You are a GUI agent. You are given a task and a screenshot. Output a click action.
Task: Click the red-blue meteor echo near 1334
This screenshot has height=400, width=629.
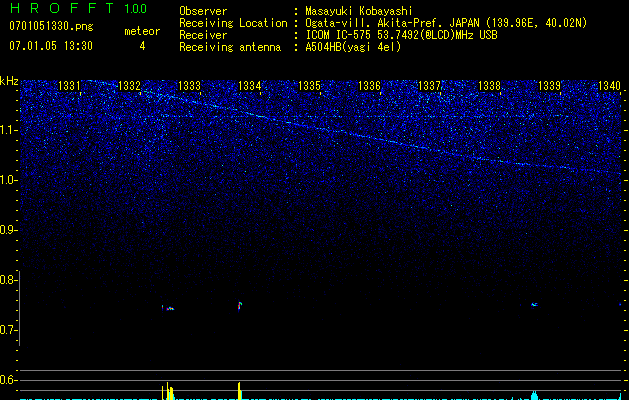pos(240,306)
